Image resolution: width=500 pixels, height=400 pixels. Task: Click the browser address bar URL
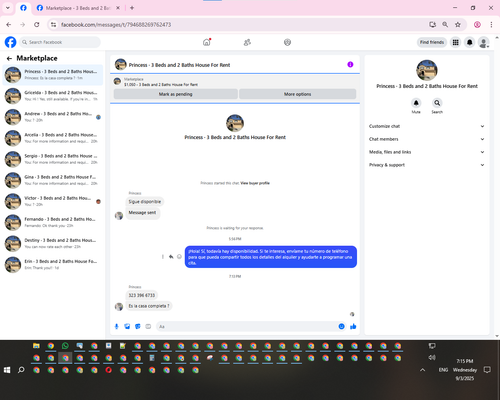click(116, 25)
